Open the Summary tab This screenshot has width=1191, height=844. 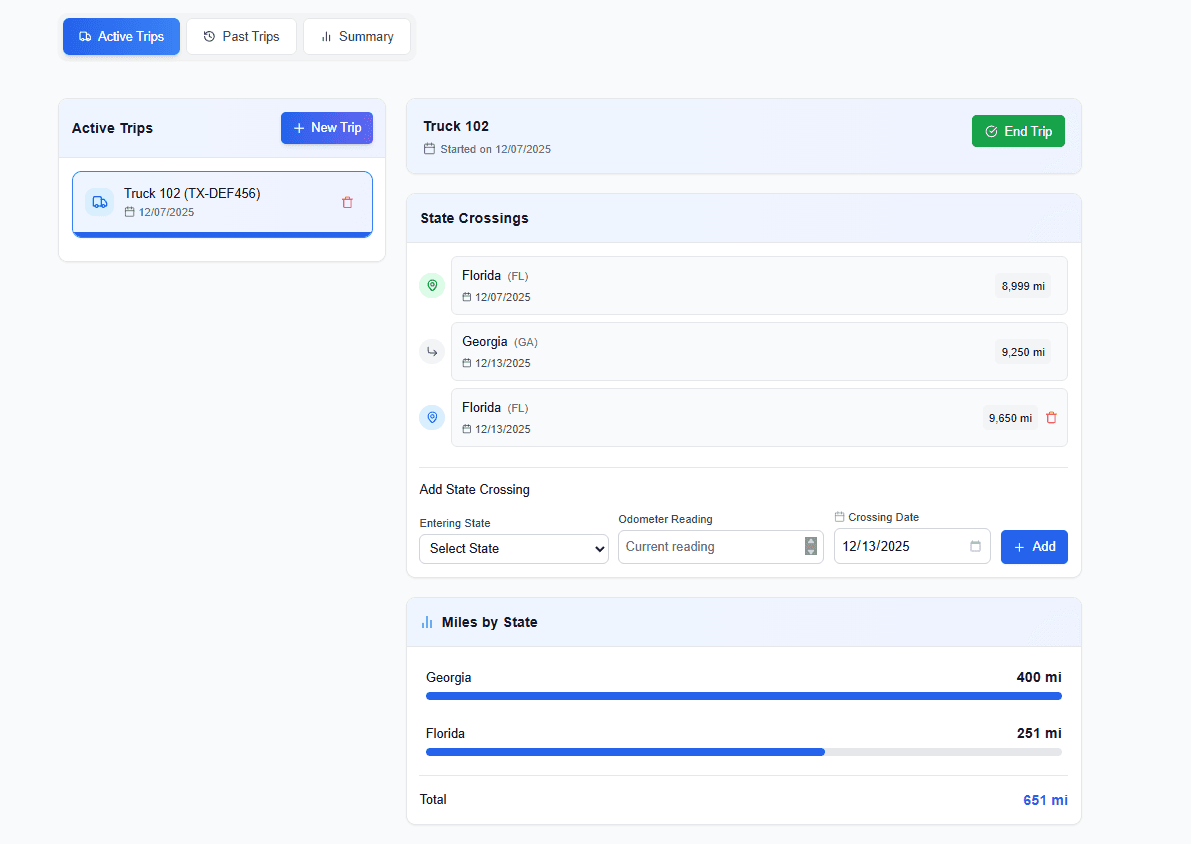coord(357,37)
